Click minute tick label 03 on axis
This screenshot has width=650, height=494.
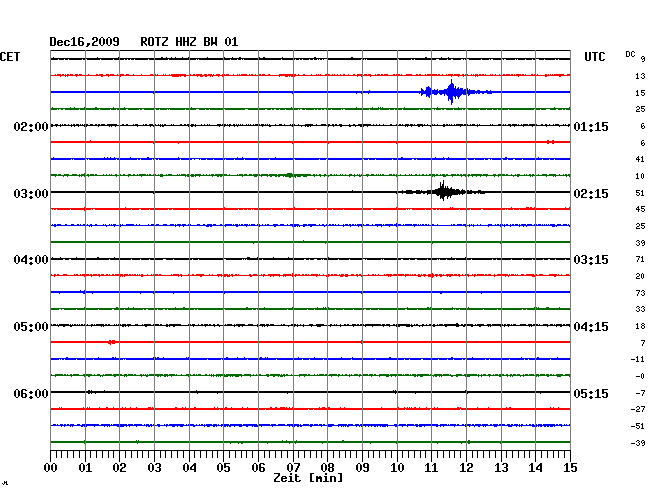154,468
